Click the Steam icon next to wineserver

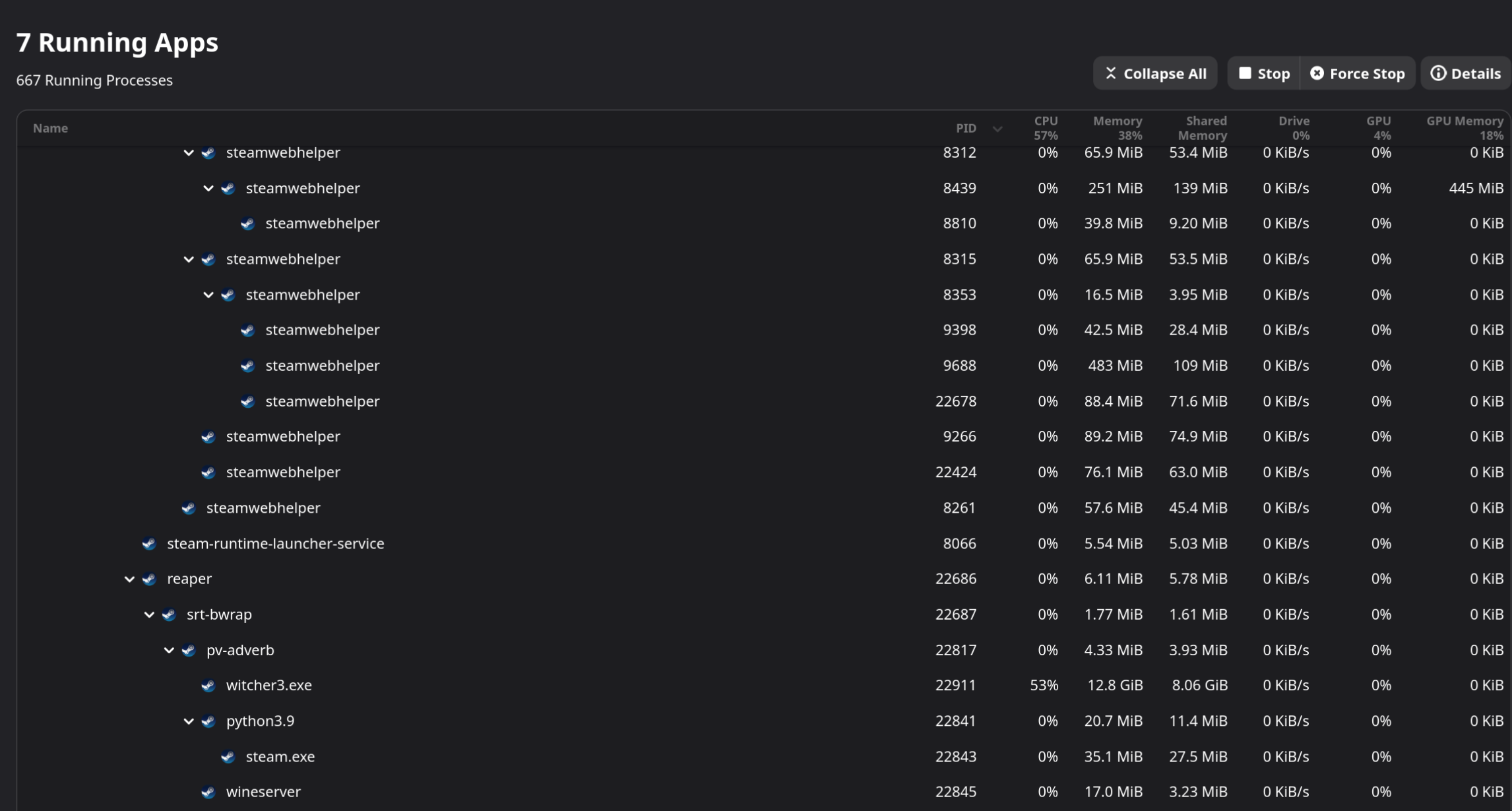(208, 792)
